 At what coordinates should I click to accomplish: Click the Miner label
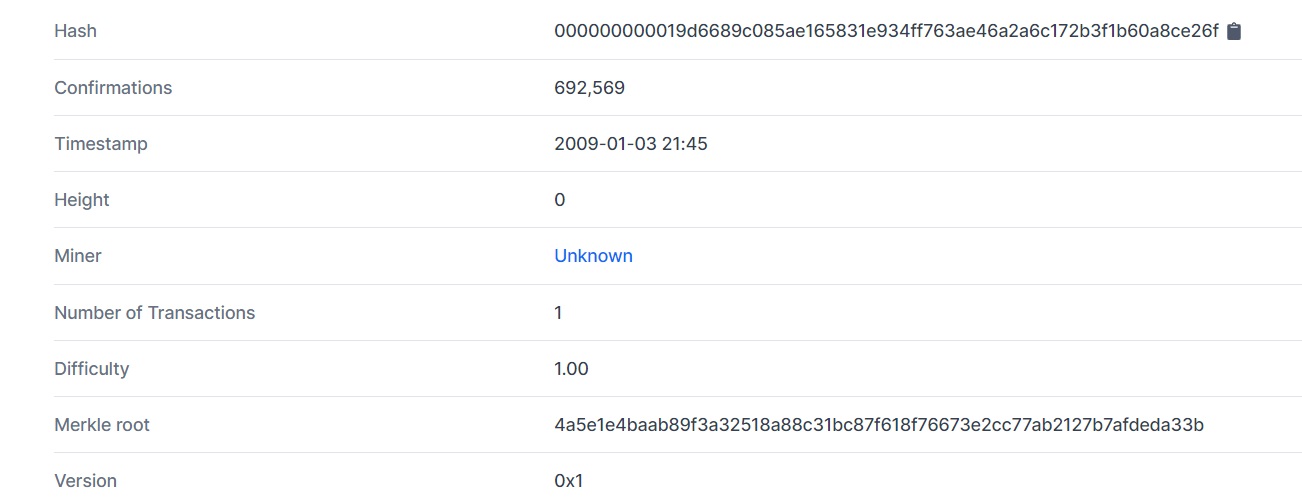(x=78, y=256)
